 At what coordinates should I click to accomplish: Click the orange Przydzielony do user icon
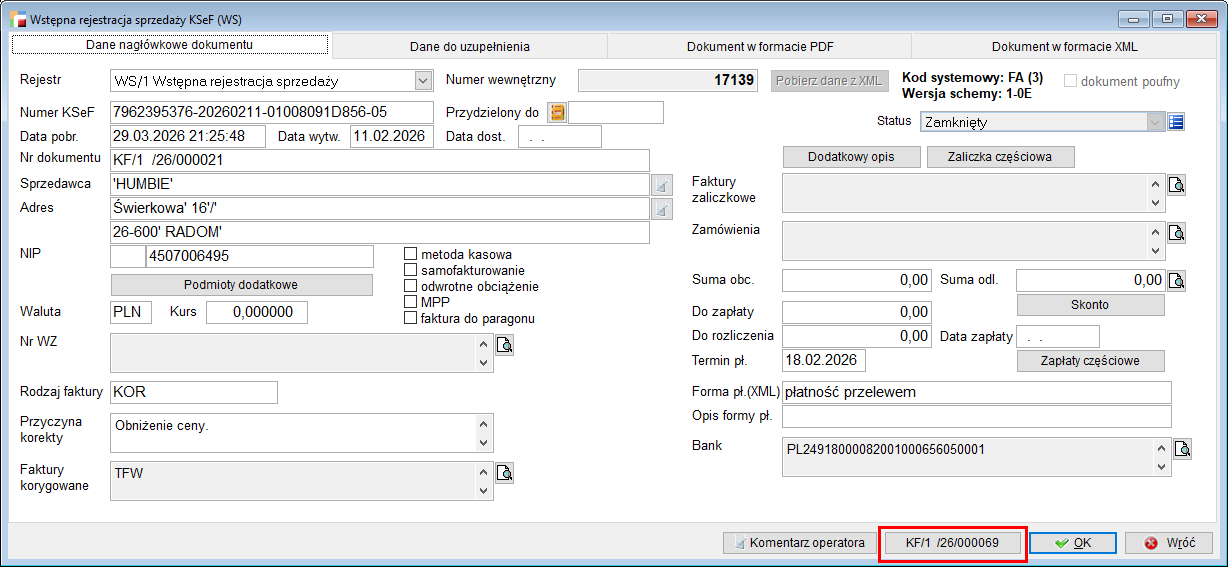[557, 113]
